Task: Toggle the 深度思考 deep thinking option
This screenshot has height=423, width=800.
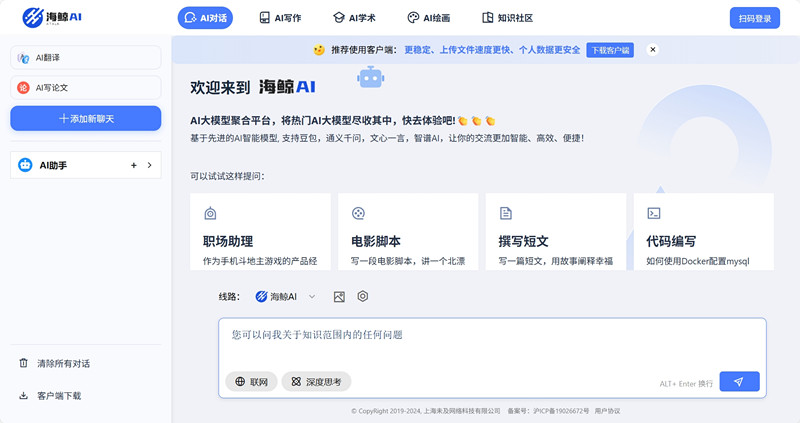Action: pos(316,382)
